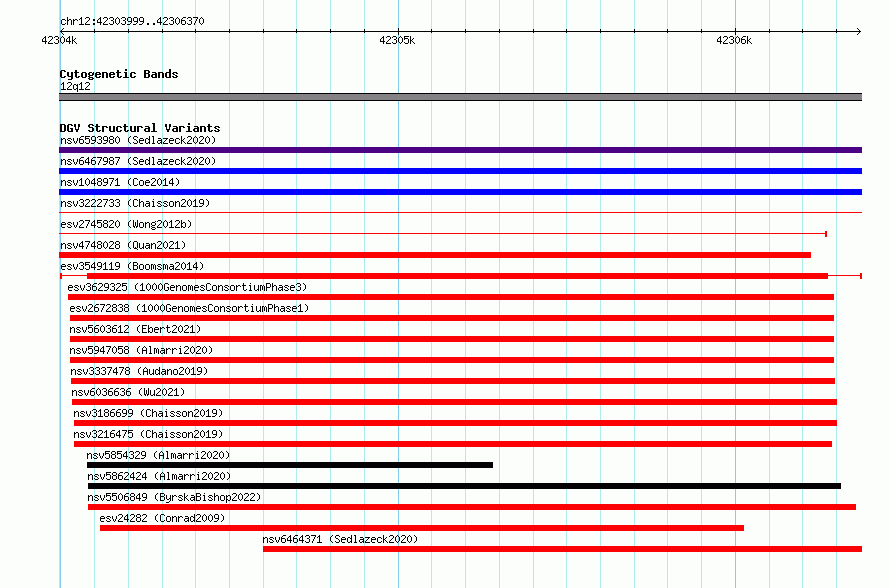
Task: Open esv2672838 (1000GenomesConsortiumPhase1) label
Action: coord(190,308)
